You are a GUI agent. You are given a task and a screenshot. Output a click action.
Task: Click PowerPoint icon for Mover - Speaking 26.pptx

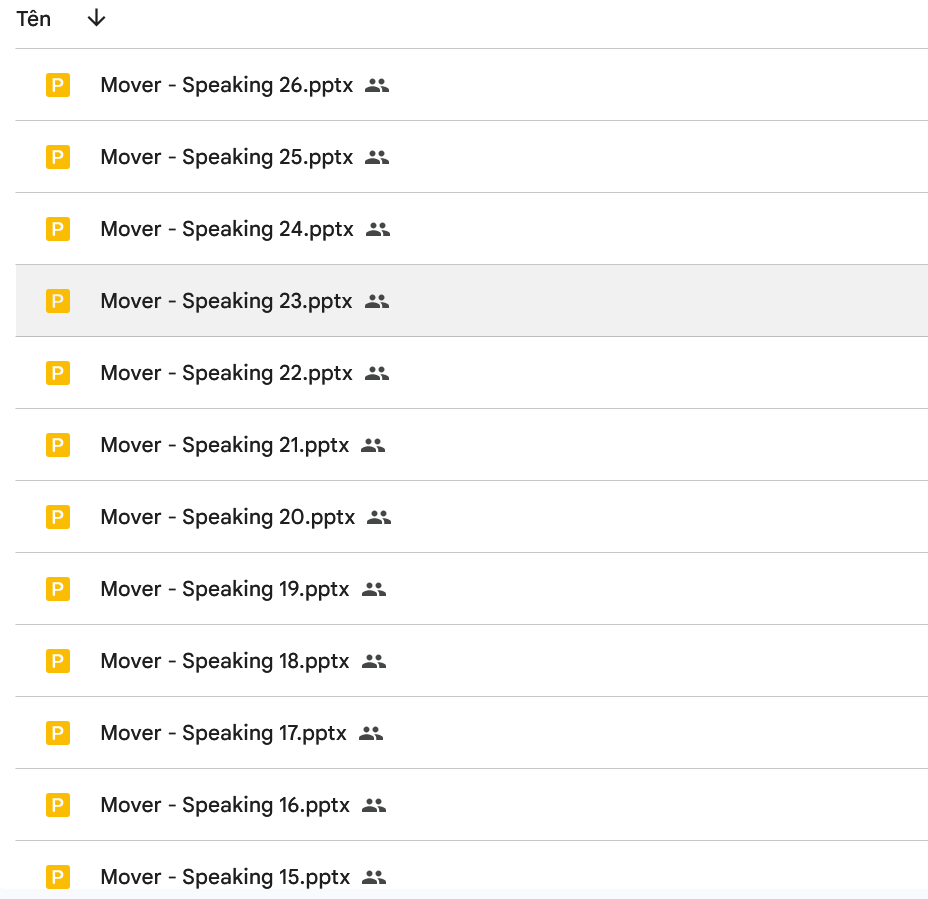coord(58,85)
